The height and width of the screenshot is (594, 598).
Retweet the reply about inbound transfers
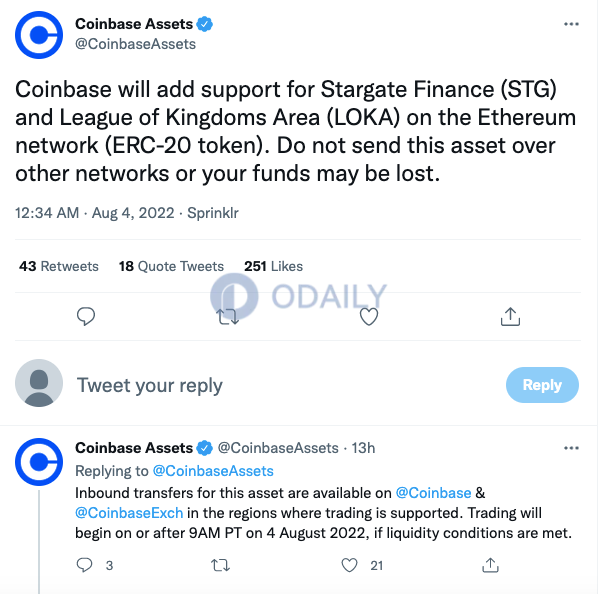pos(220,565)
